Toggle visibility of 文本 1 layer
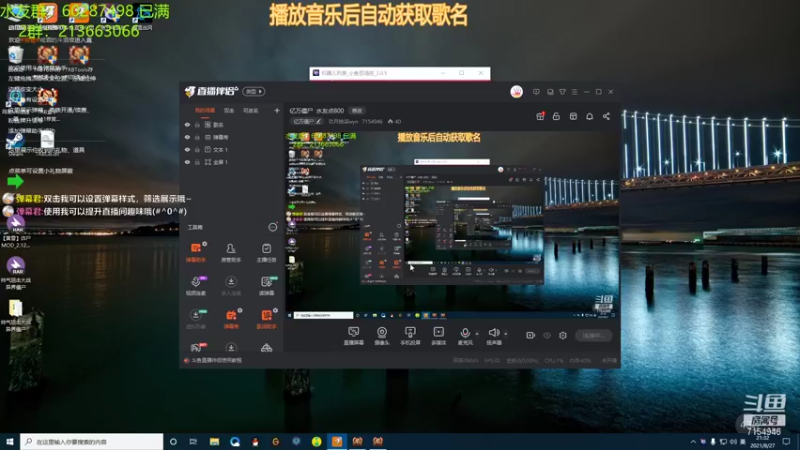 click(187, 149)
